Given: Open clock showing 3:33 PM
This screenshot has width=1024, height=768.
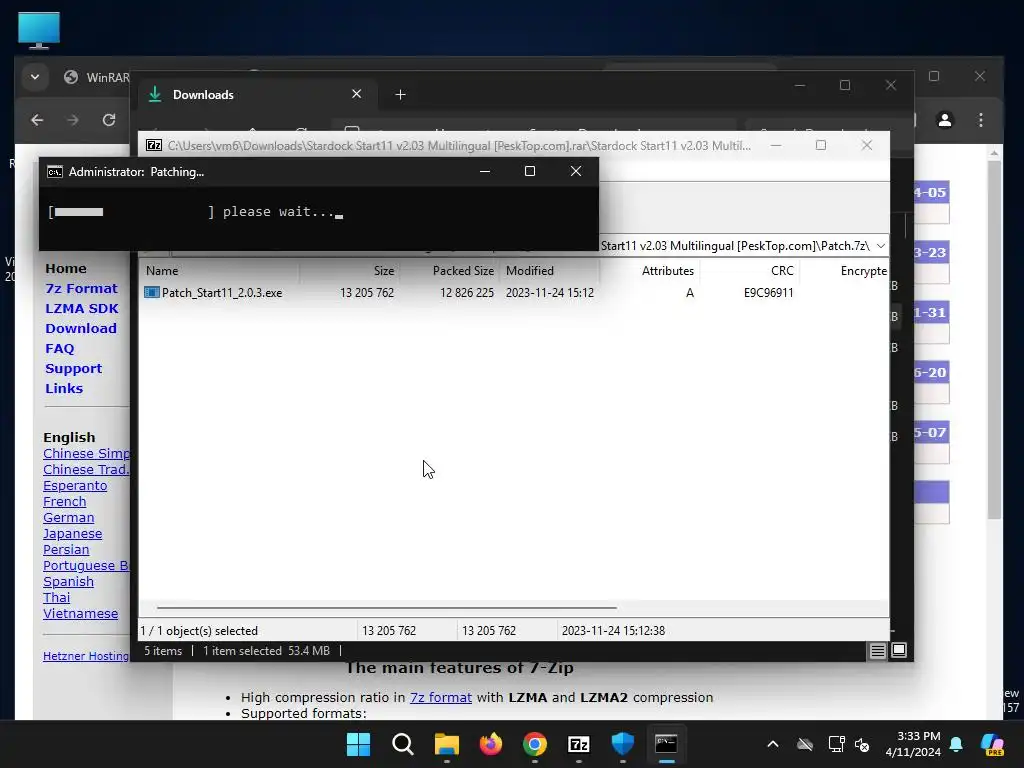Looking at the screenshot, I should point(913,744).
